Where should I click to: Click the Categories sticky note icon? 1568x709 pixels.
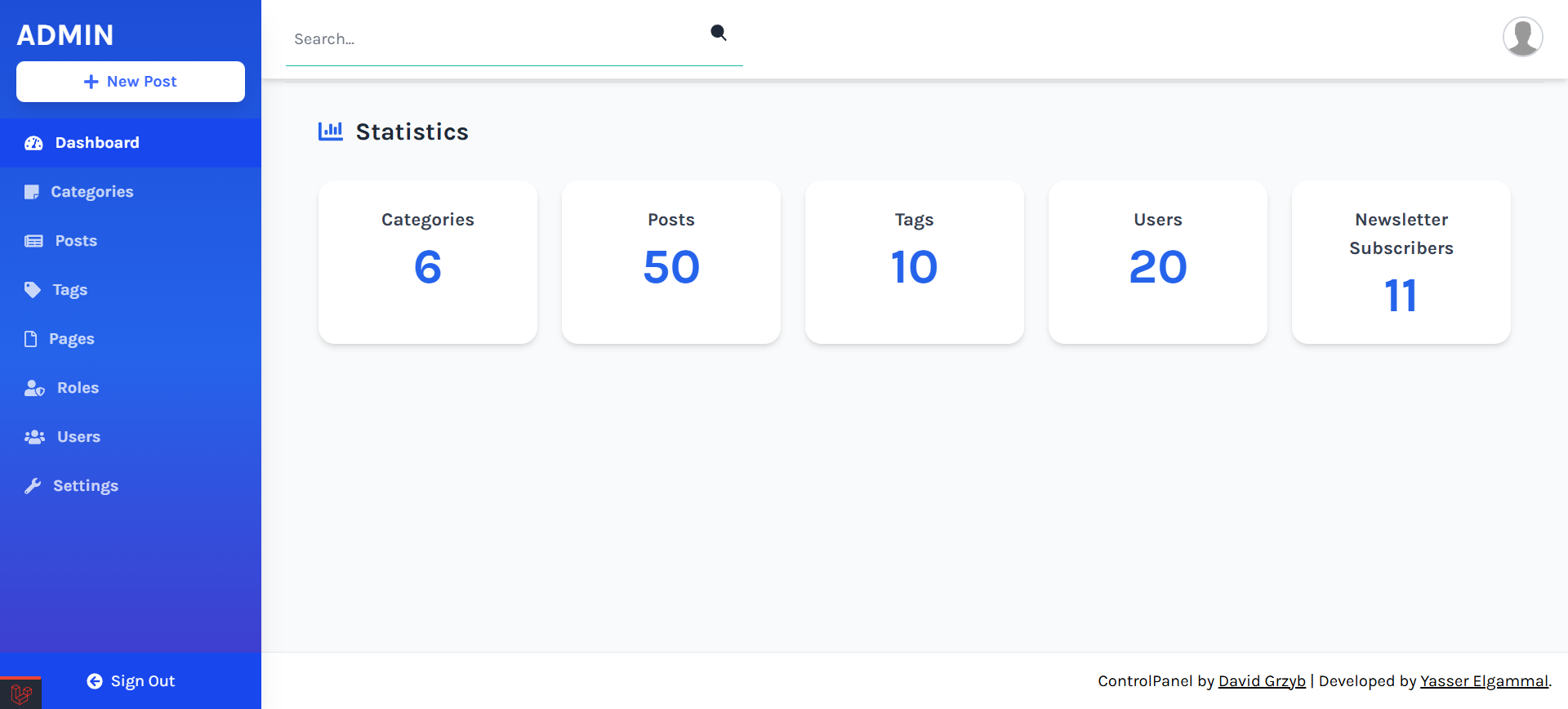coord(32,192)
